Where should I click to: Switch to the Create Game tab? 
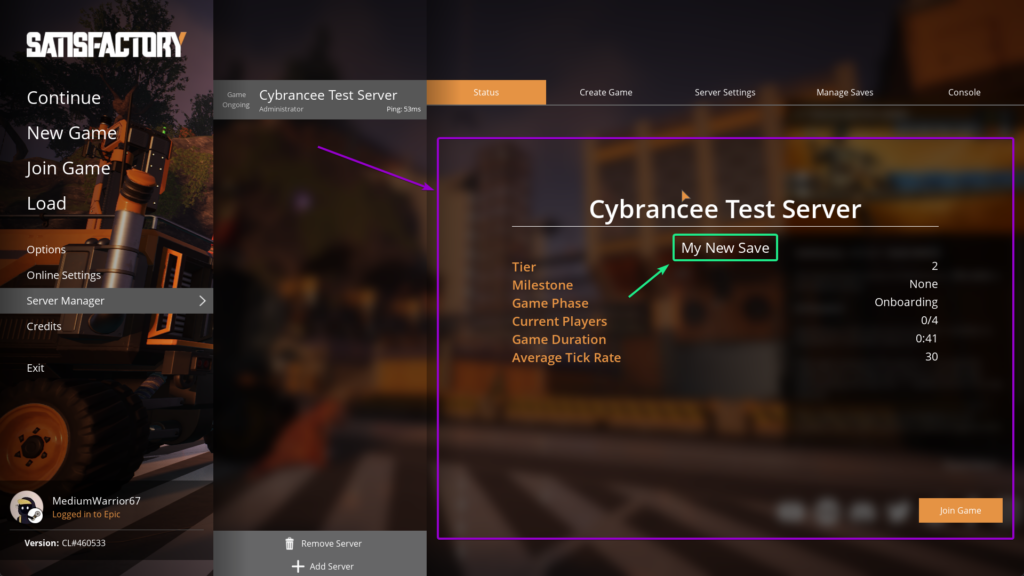pos(605,91)
